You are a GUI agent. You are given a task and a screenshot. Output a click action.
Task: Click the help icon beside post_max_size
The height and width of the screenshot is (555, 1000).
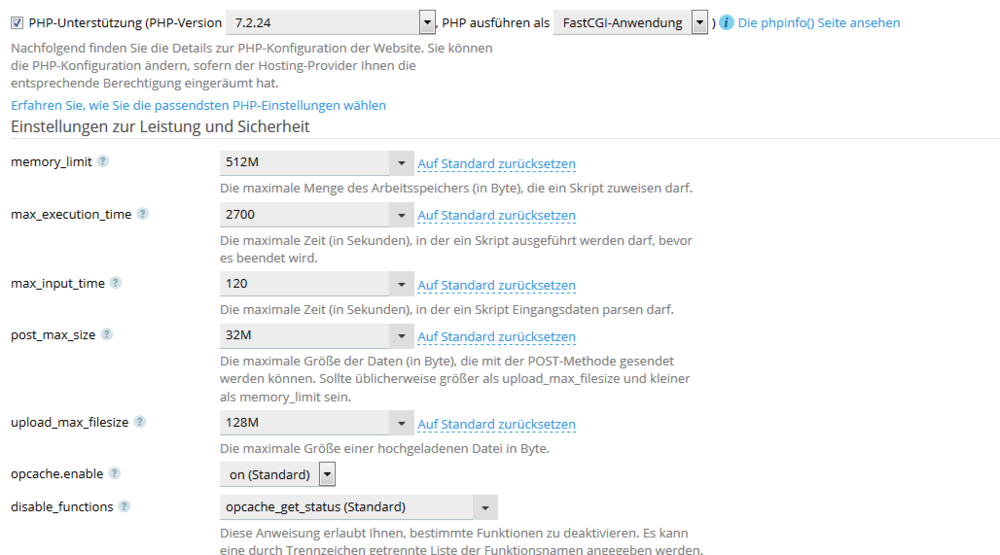(x=107, y=335)
